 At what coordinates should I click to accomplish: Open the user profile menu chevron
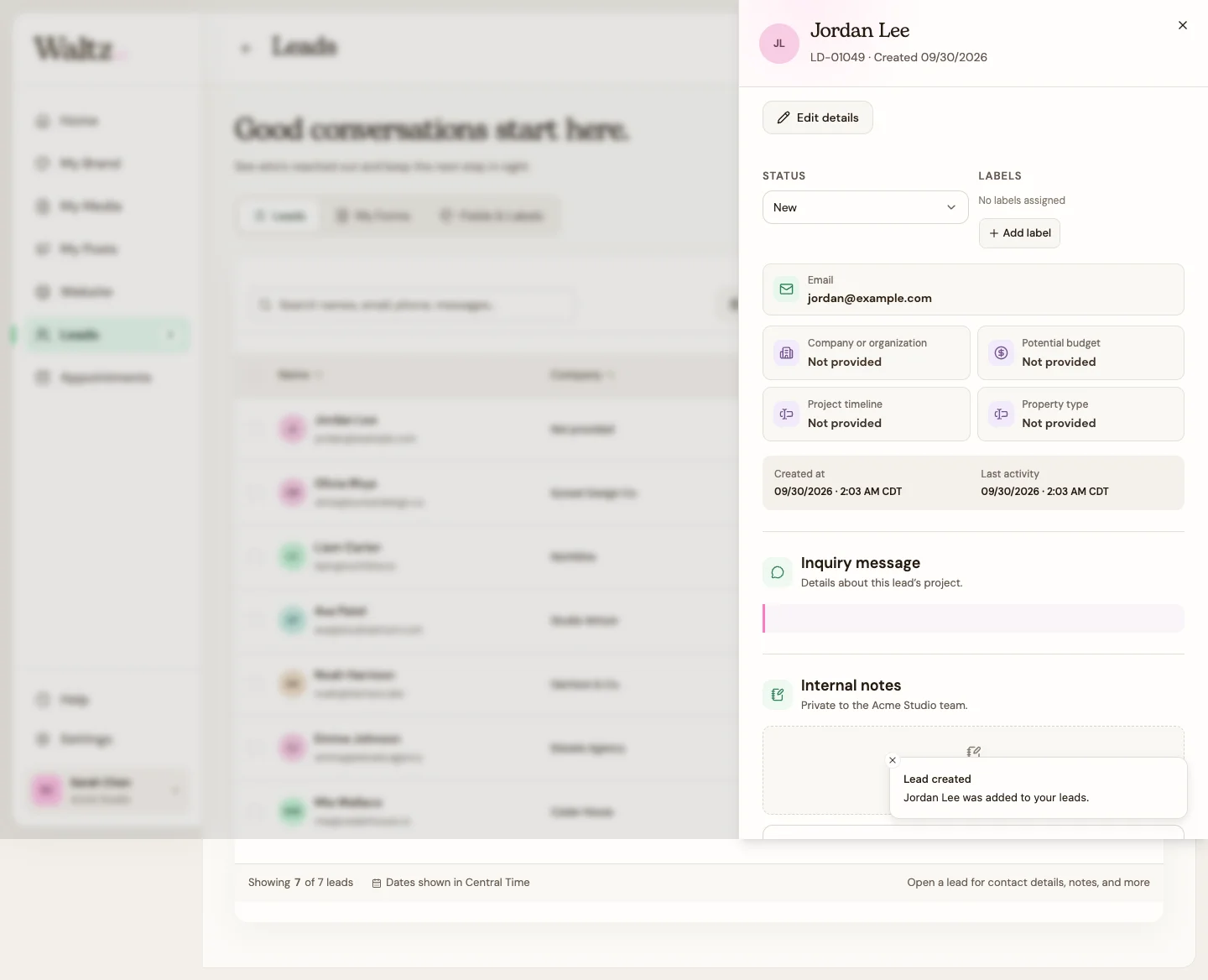click(175, 790)
